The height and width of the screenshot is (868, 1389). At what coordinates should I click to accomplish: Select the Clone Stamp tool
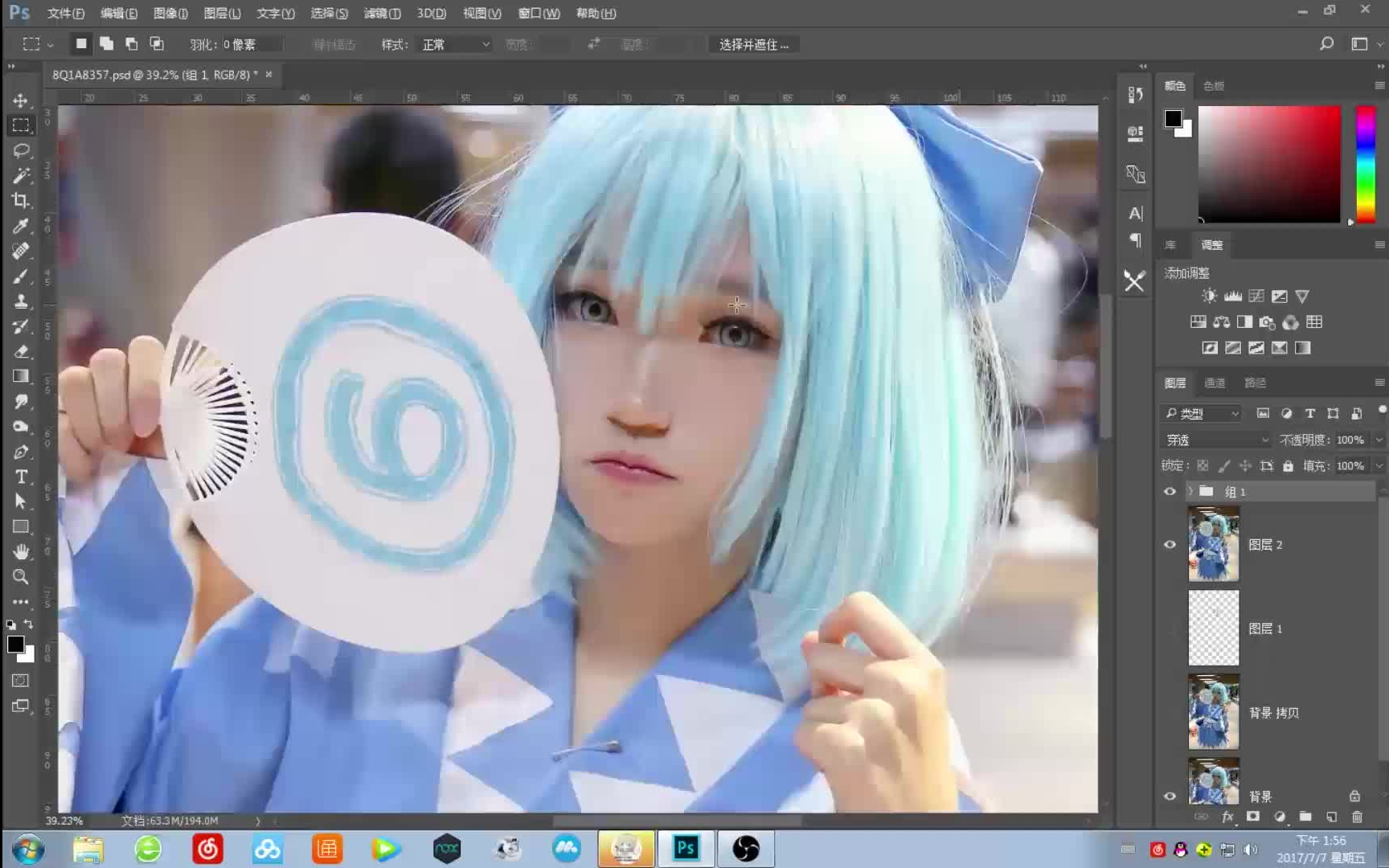click(21, 301)
